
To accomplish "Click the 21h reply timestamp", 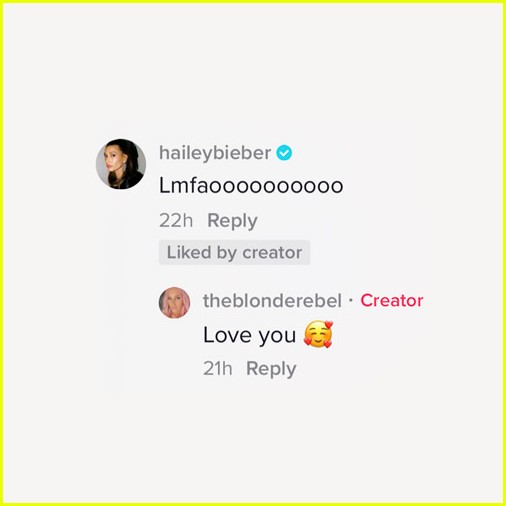I will point(218,369).
